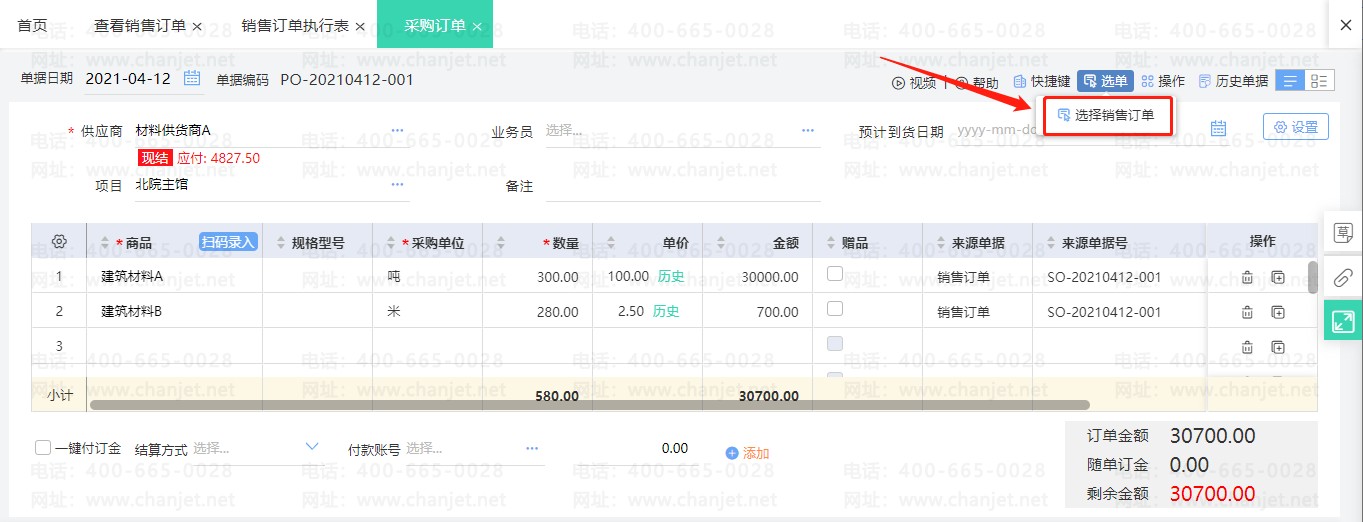Open calendar for 预计到货日期
Viewport: 1363px width, 522px height.
click(1218, 128)
